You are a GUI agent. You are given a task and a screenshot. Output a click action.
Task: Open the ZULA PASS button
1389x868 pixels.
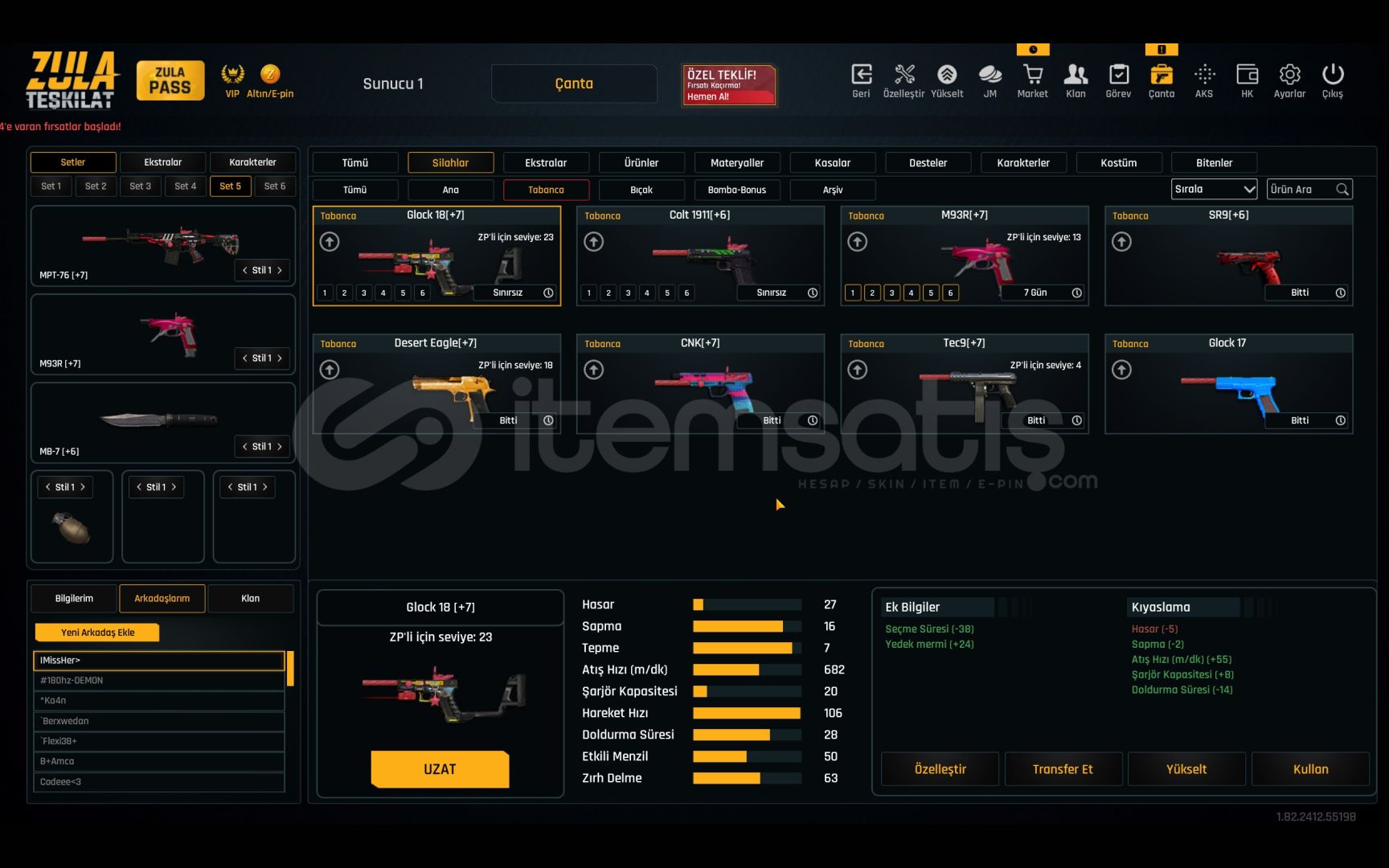170,80
